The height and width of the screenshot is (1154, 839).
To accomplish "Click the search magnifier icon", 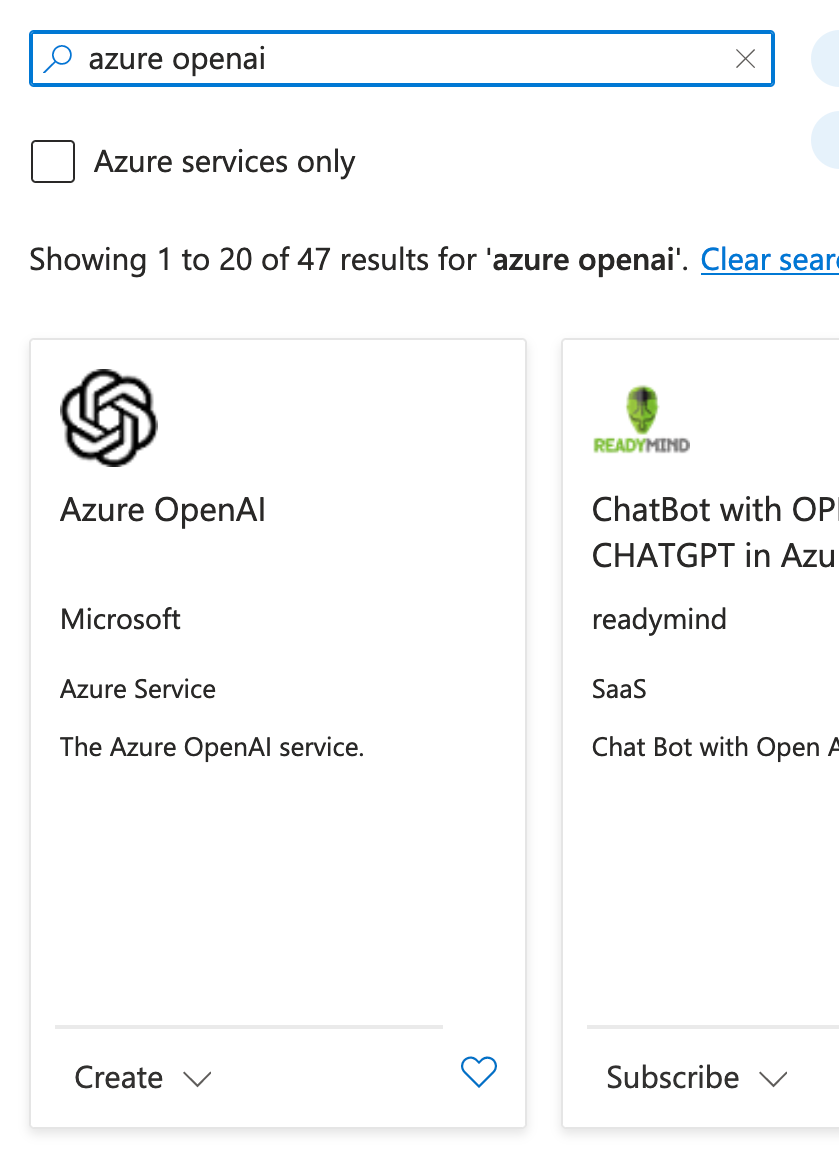I will (57, 59).
